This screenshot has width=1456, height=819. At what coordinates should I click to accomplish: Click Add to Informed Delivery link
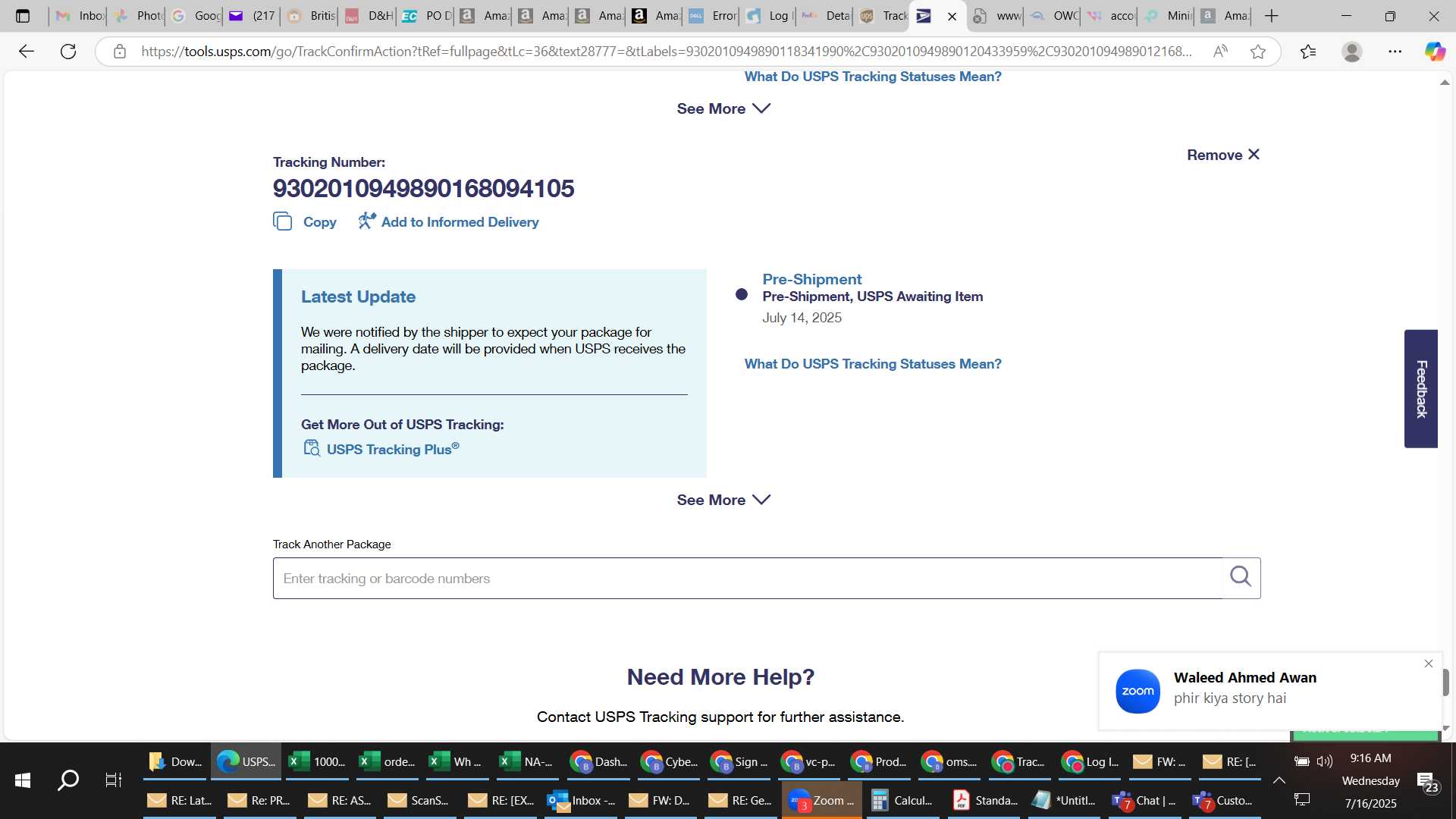460,222
